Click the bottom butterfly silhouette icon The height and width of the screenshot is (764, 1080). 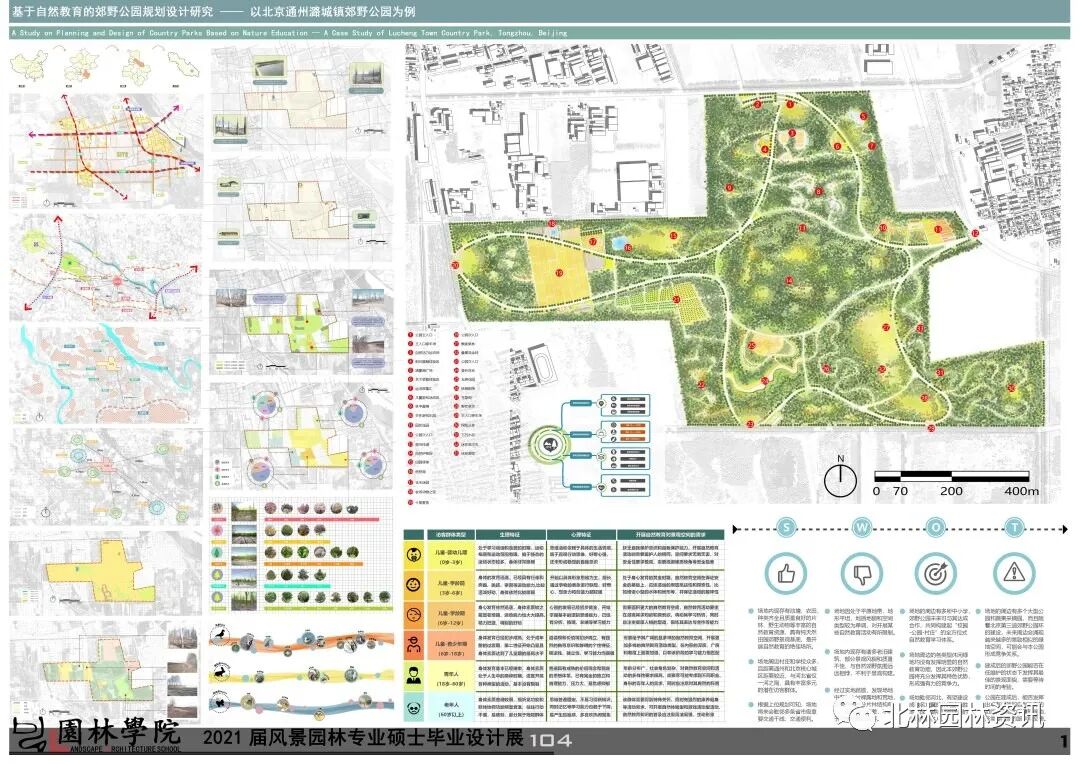pyautogui.click(x=220, y=703)
